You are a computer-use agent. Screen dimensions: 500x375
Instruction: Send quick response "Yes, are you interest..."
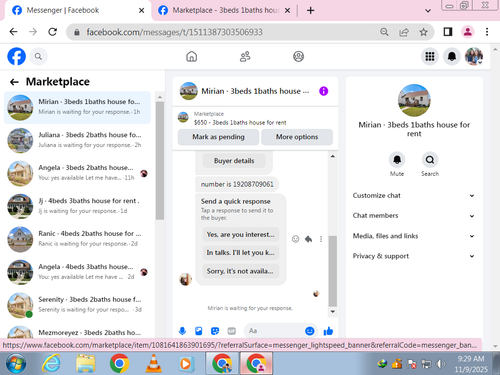pos(241,234)
